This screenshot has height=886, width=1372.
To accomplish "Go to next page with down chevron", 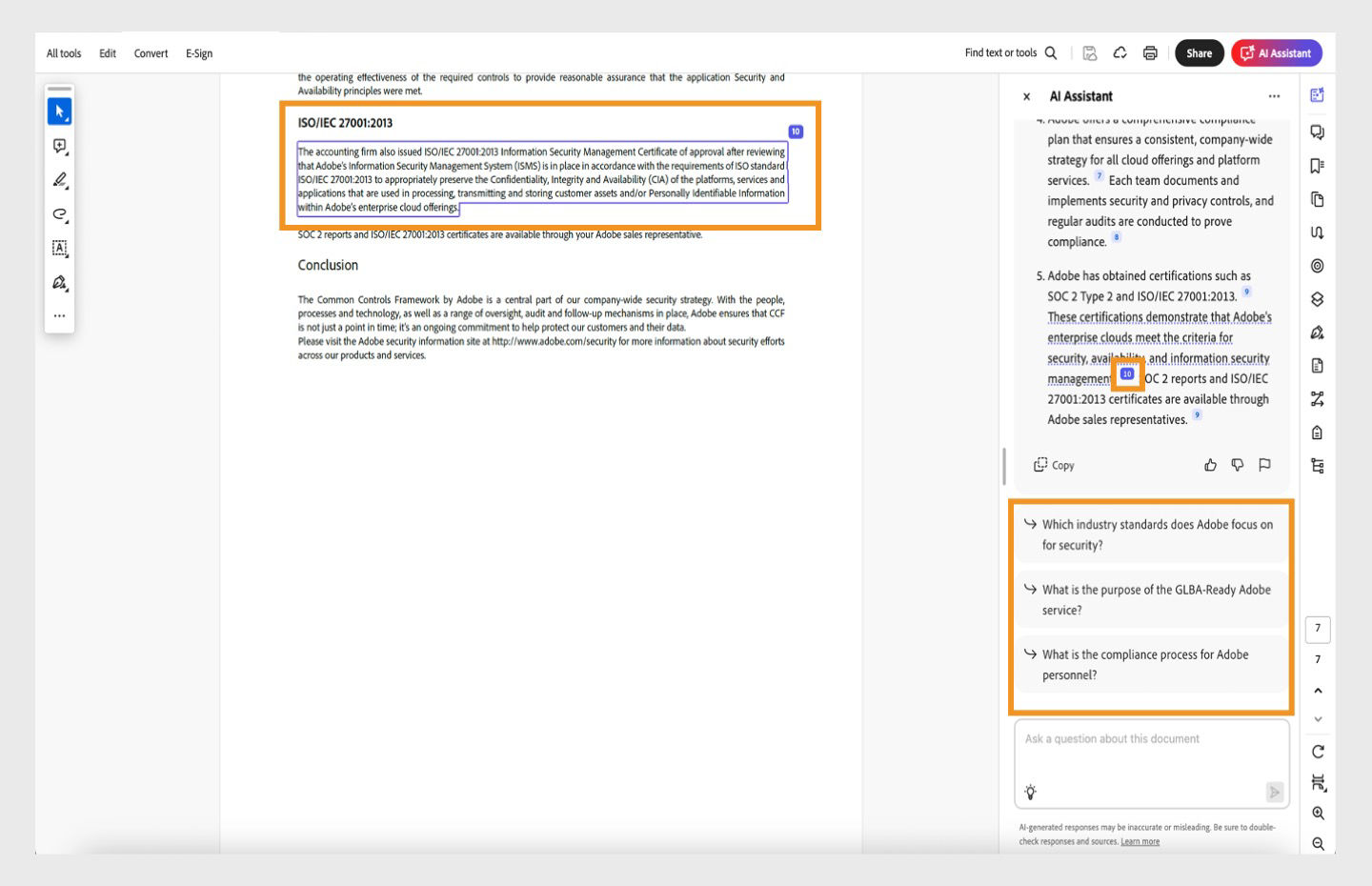I will (1318, 719).
